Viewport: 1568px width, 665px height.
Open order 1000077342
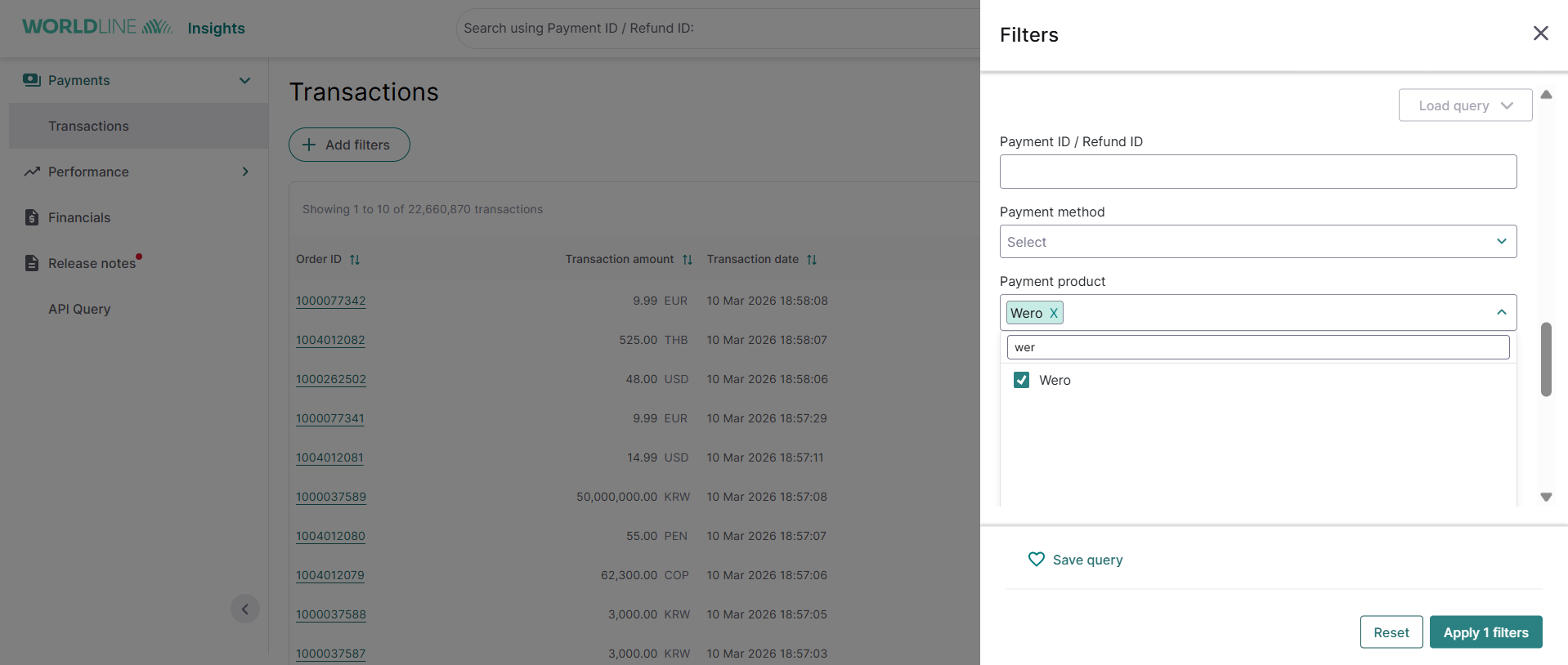(330, 301)
